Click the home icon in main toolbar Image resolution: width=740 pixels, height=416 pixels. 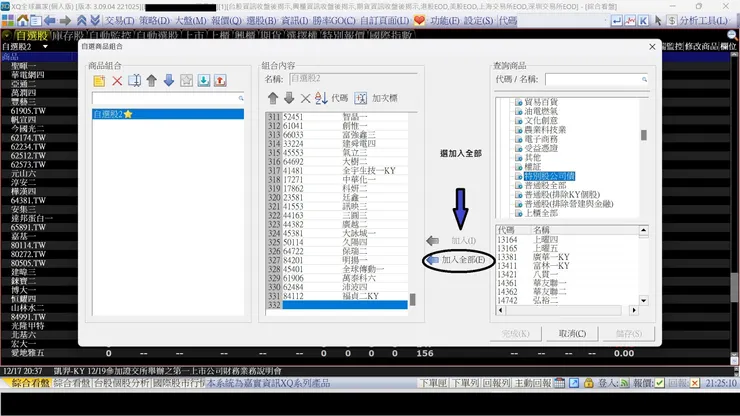pyautogui.click(x=22, y=20)
